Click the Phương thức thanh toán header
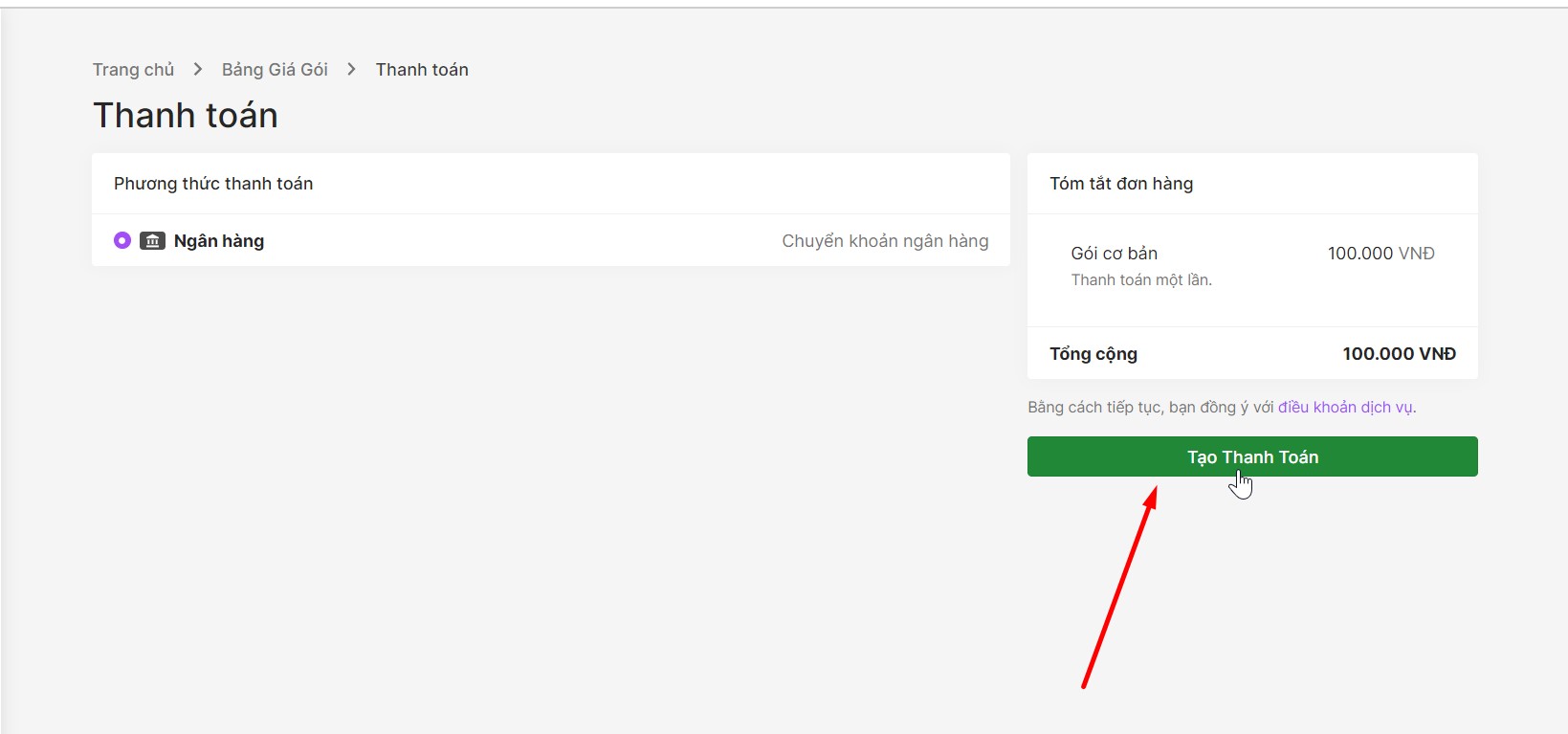The image size is (1568, 734). coord(213,184)
